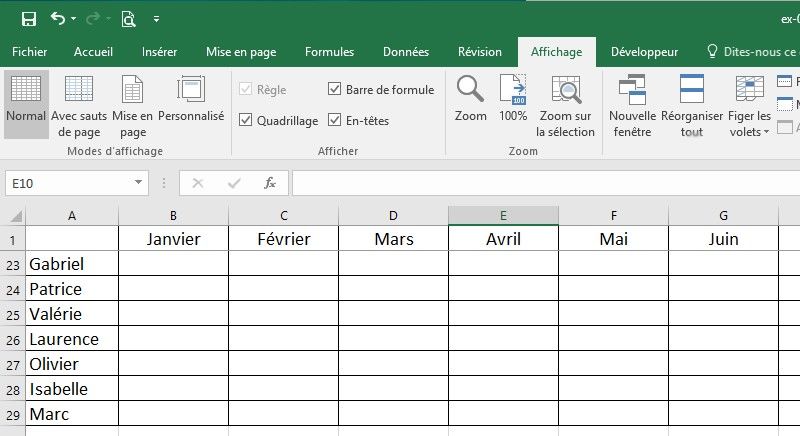Viewport: 800px width, 436px height.
Task: Open the Formules ribbon tab
Action: point(329,52)
